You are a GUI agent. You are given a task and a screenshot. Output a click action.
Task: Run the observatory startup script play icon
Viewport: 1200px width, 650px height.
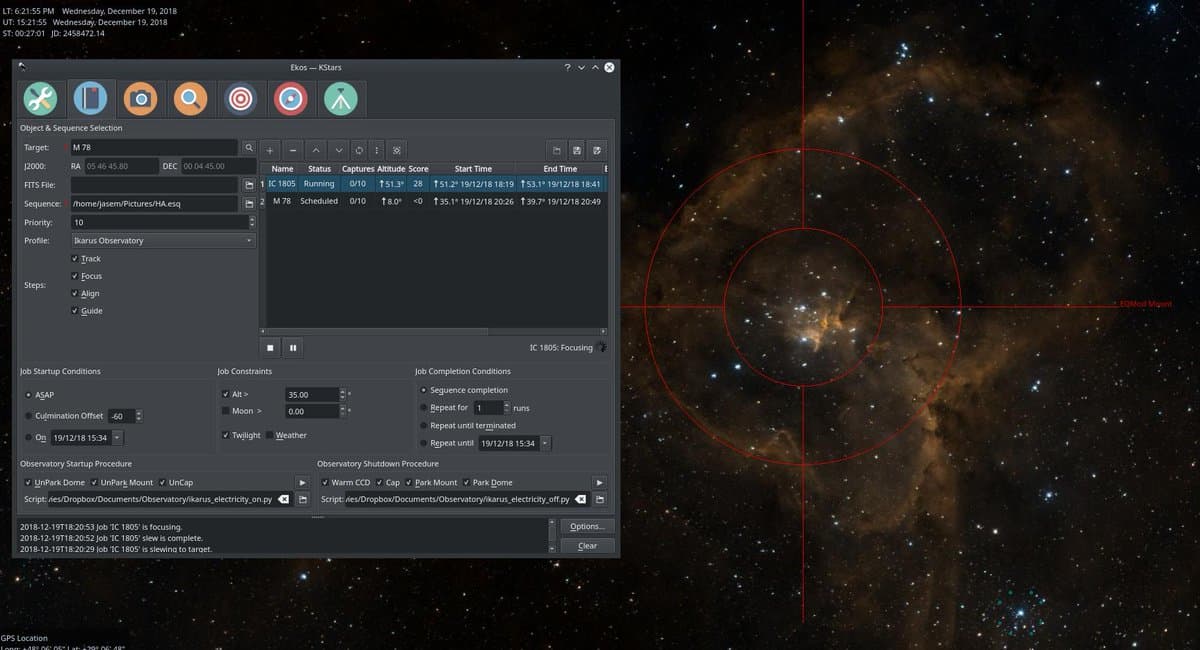tap(302, 482)
